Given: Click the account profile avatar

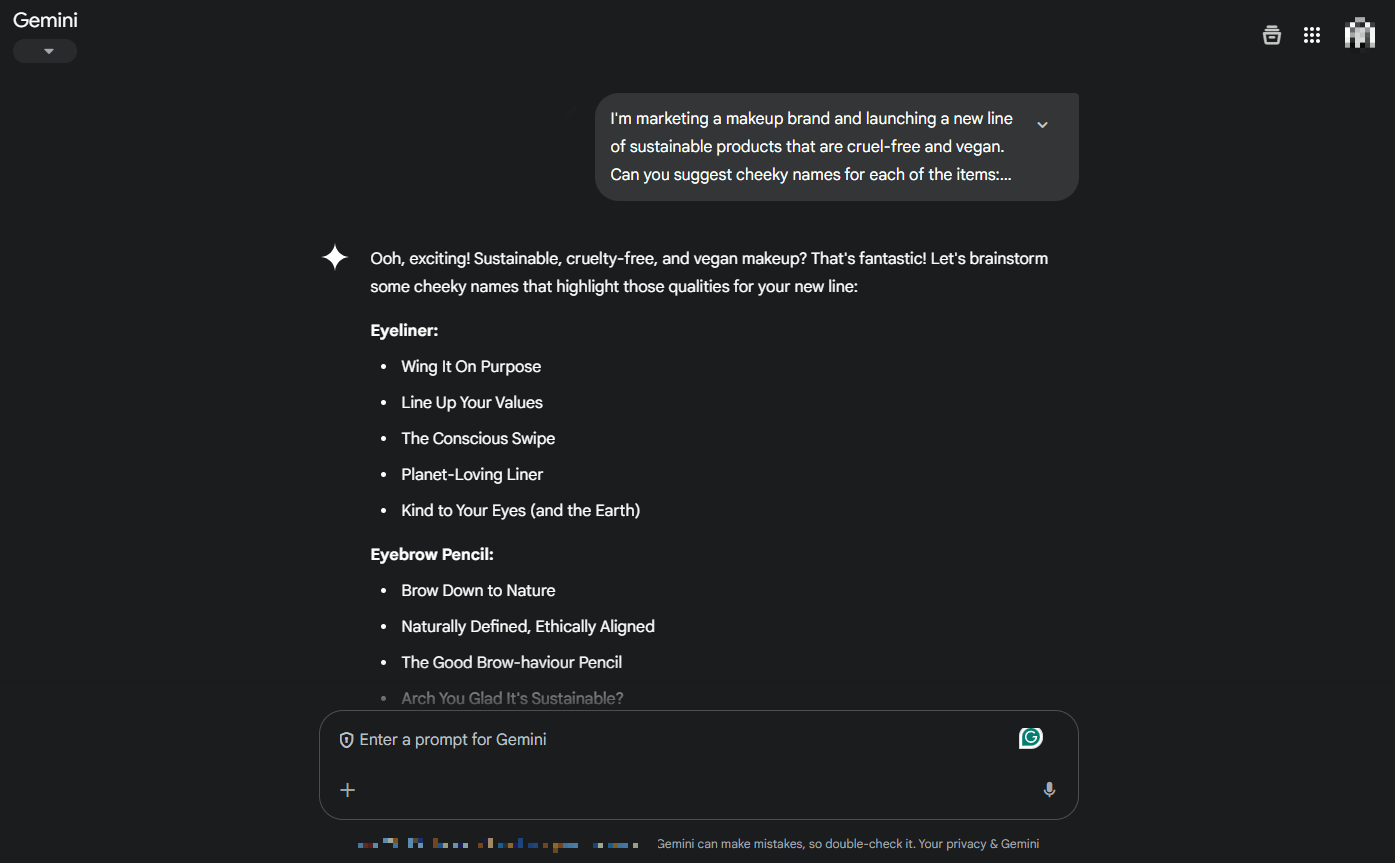Looking at the screenshot, I should [x=1359, y=33].
